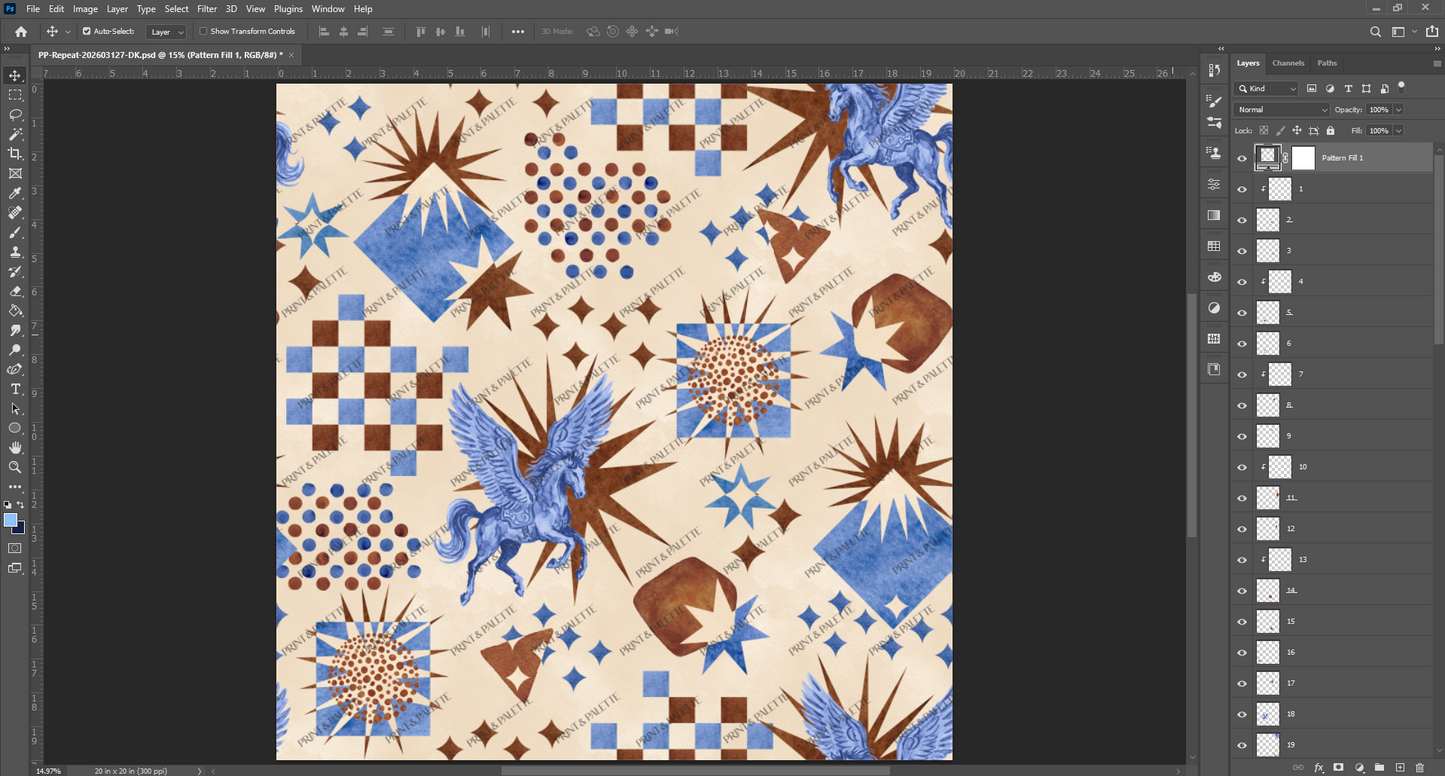The width and height of the screenshot is (1445, 776).
Task: Select the Zoom tool
Action: (x=15, y=467)
